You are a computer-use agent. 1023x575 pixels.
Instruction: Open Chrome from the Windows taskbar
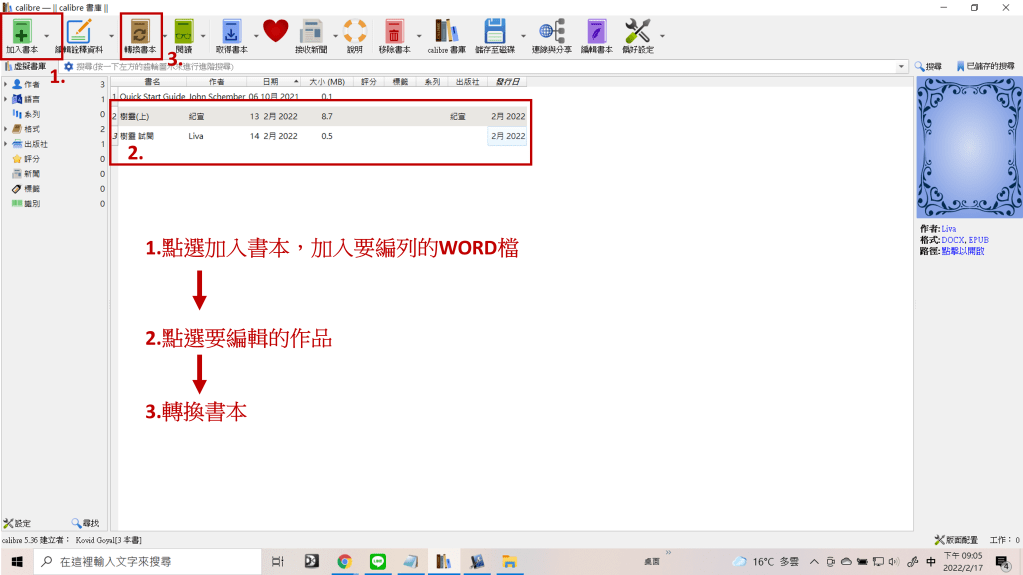[x=344, y=561]
